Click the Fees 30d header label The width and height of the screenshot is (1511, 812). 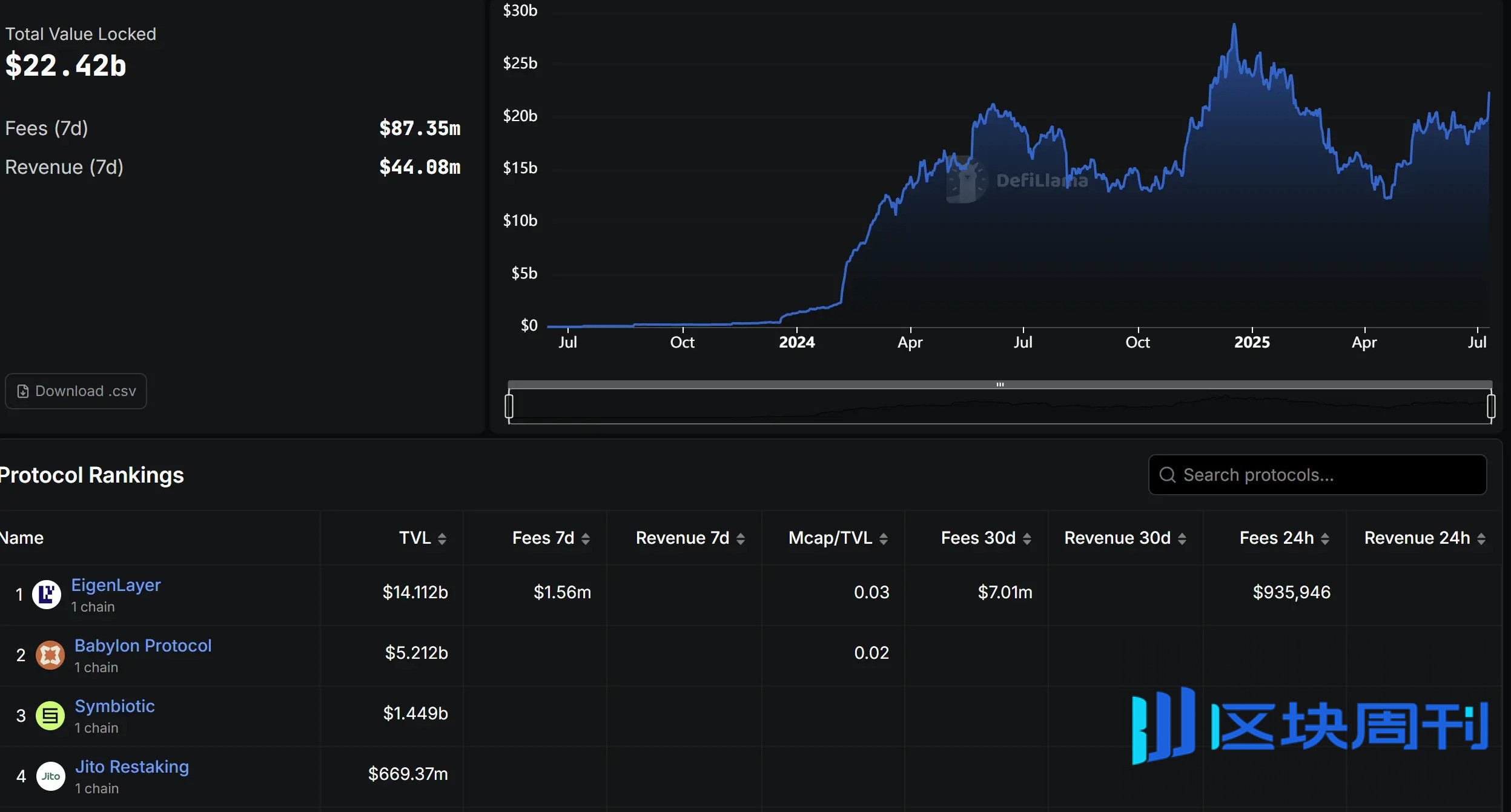[978, 538]
